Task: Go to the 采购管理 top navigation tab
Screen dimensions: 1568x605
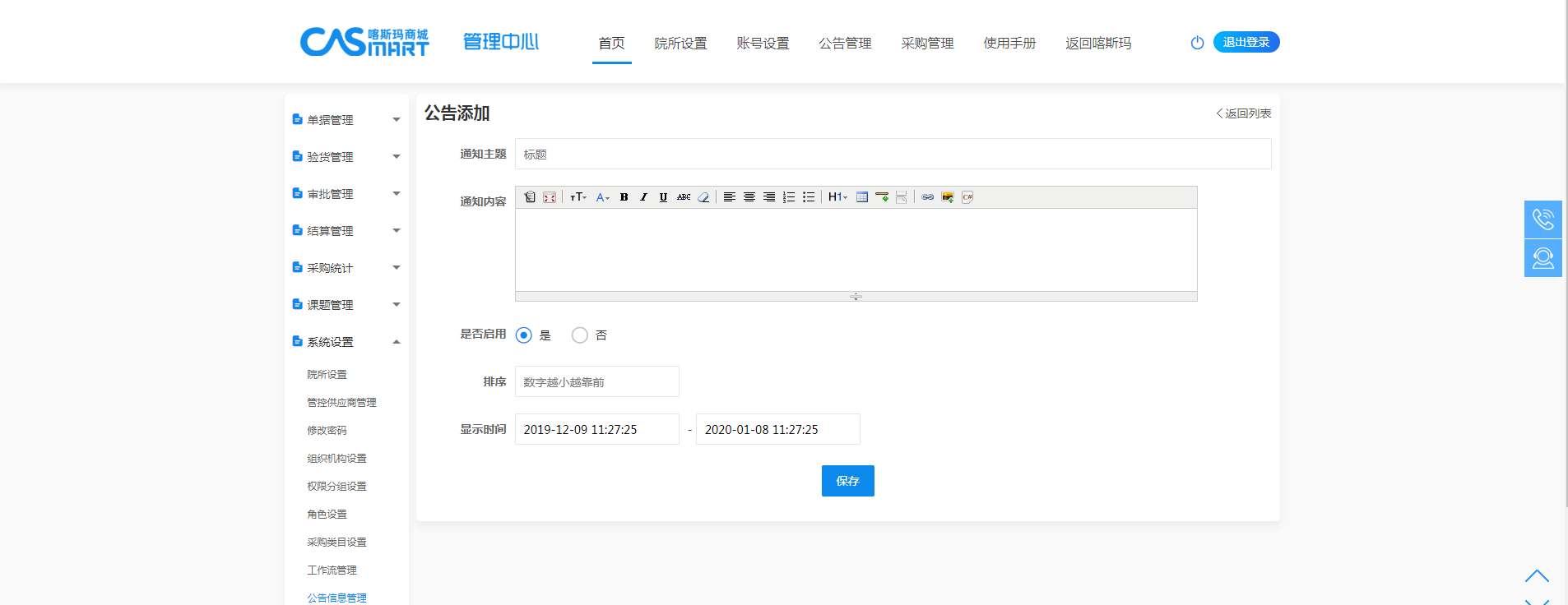Action: click(x=927, y=44)
